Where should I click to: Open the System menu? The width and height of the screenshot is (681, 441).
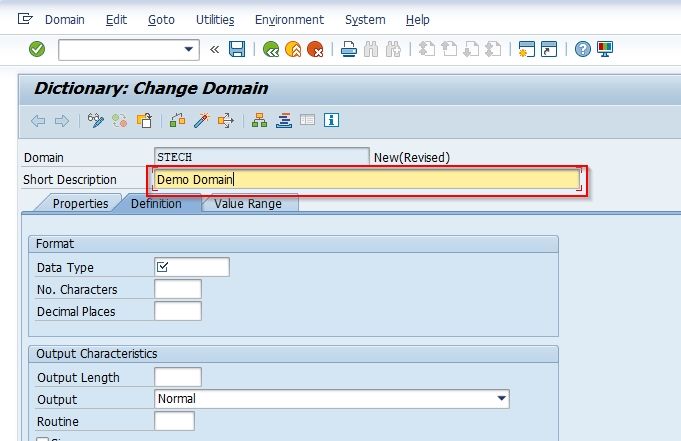365,20
